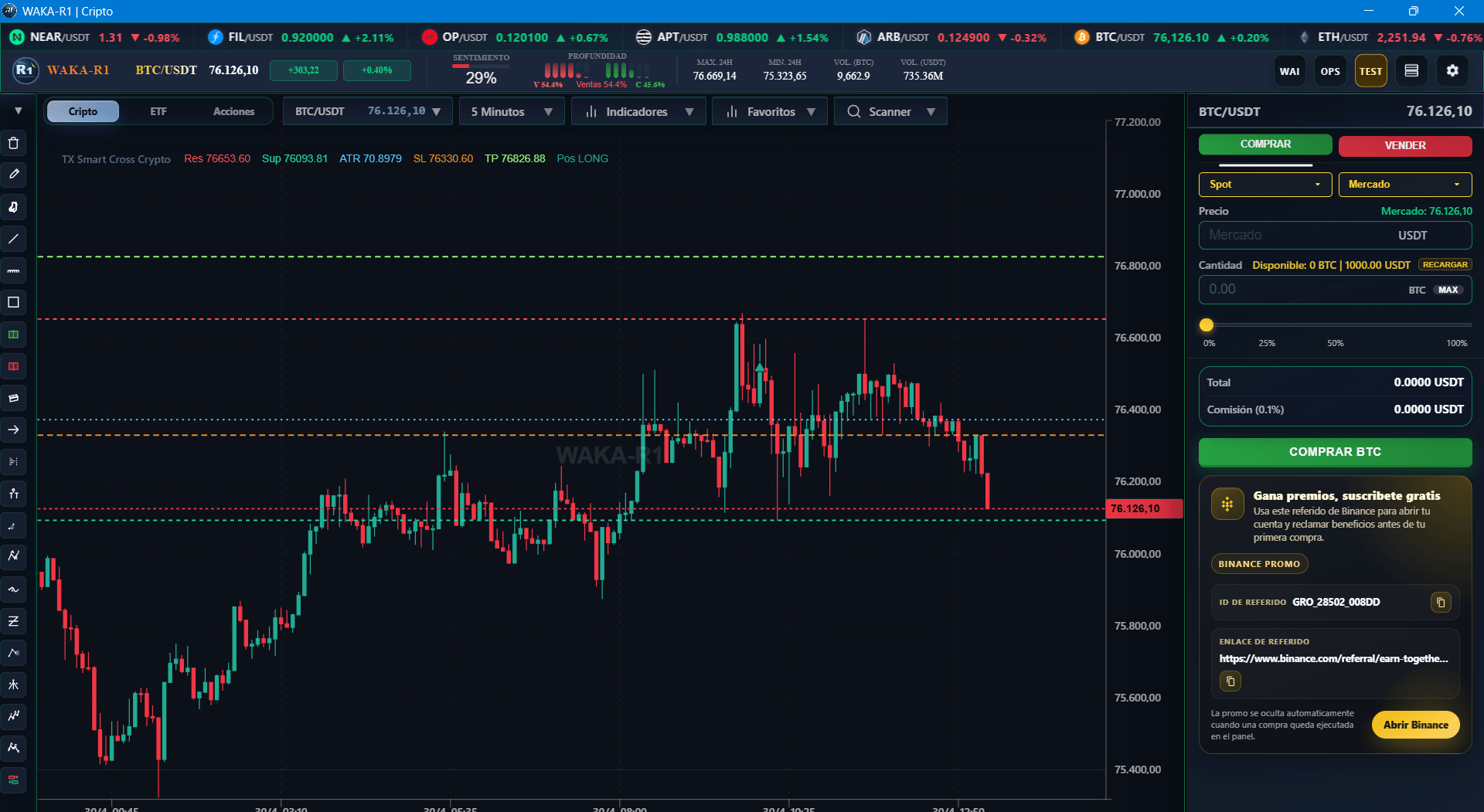Switch order side to COMPRAR
The image size is (1484, 812).
[1265, 144]
